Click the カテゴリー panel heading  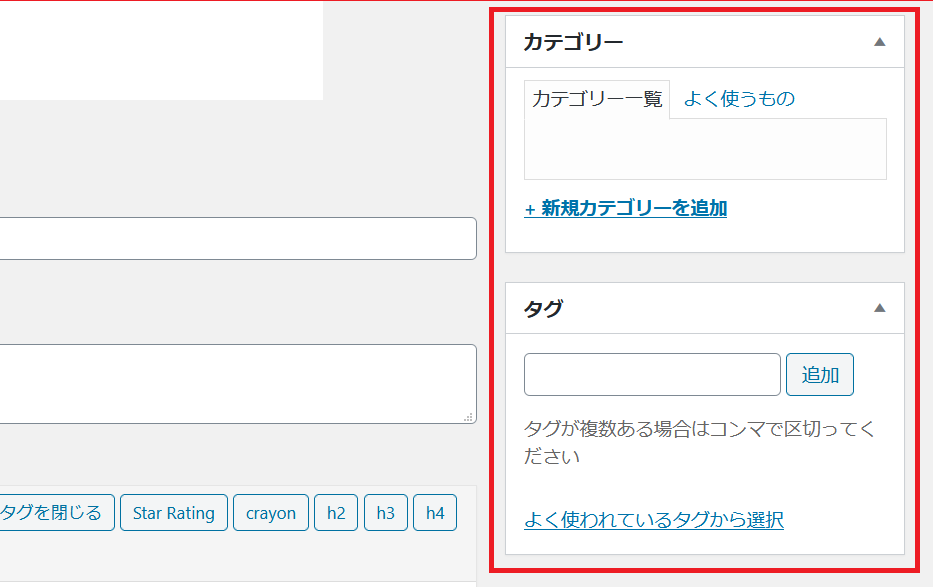coord(573,42)
